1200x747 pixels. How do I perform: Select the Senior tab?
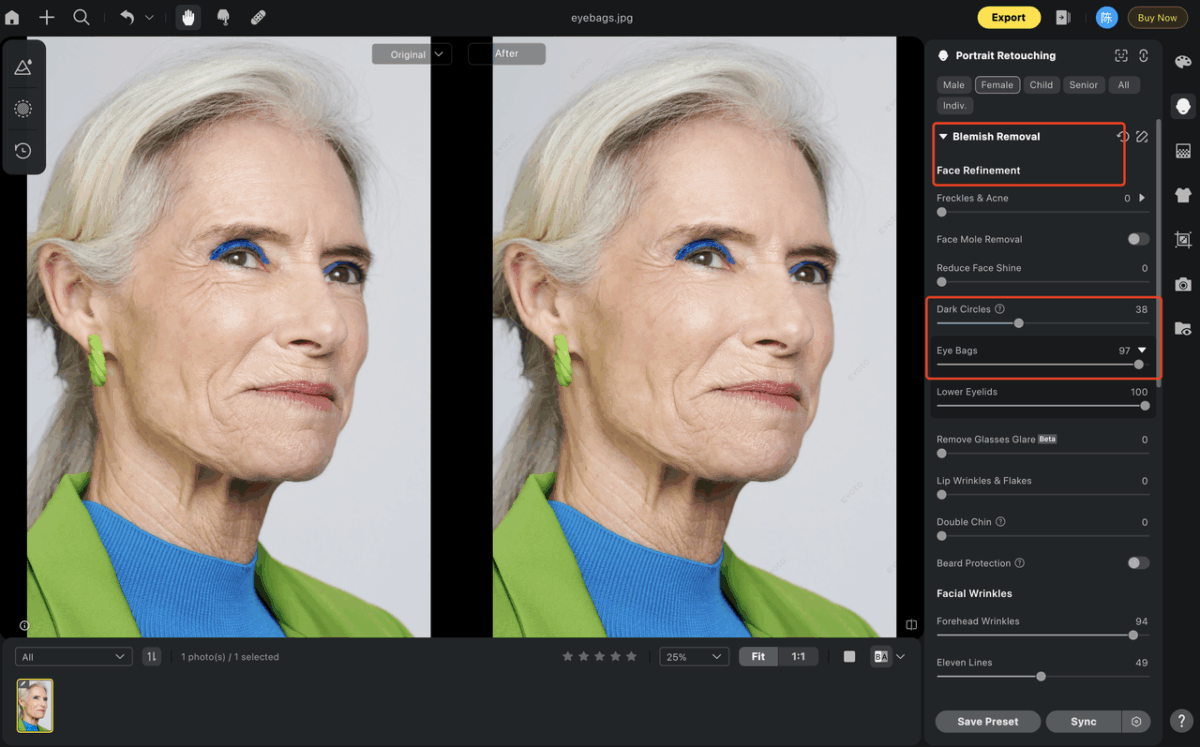click(x=1083, y=85)
